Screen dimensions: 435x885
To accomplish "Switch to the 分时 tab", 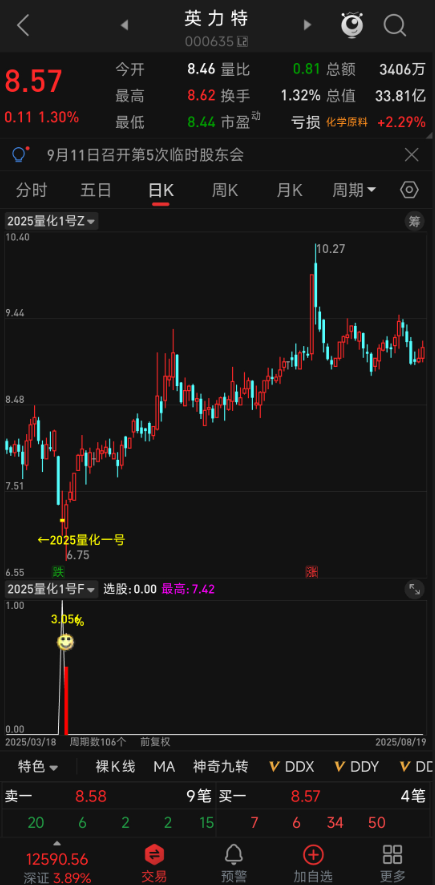I will click(x=32, y=190).
